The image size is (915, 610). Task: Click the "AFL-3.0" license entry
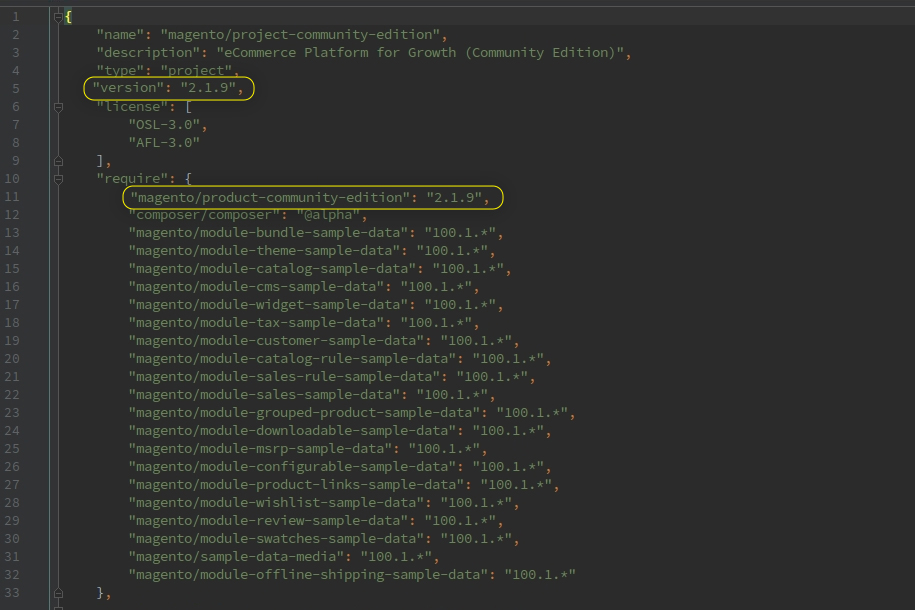coord(164,143)
